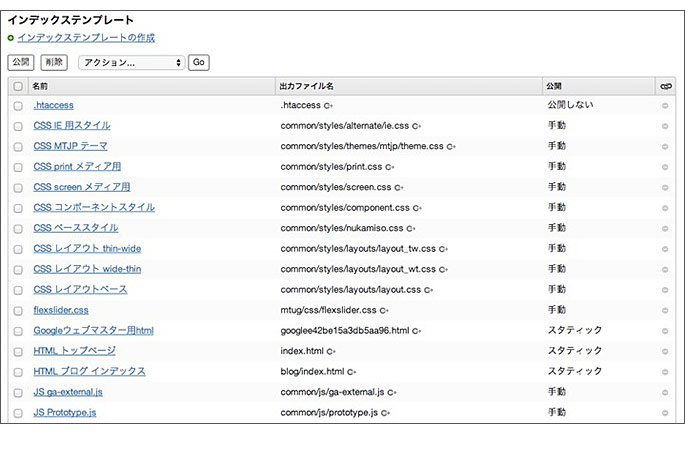Open CSS ベーススタイル template link
Image resolution: width=685 pixels, height=460 pixels.
(x=76, y=228)
